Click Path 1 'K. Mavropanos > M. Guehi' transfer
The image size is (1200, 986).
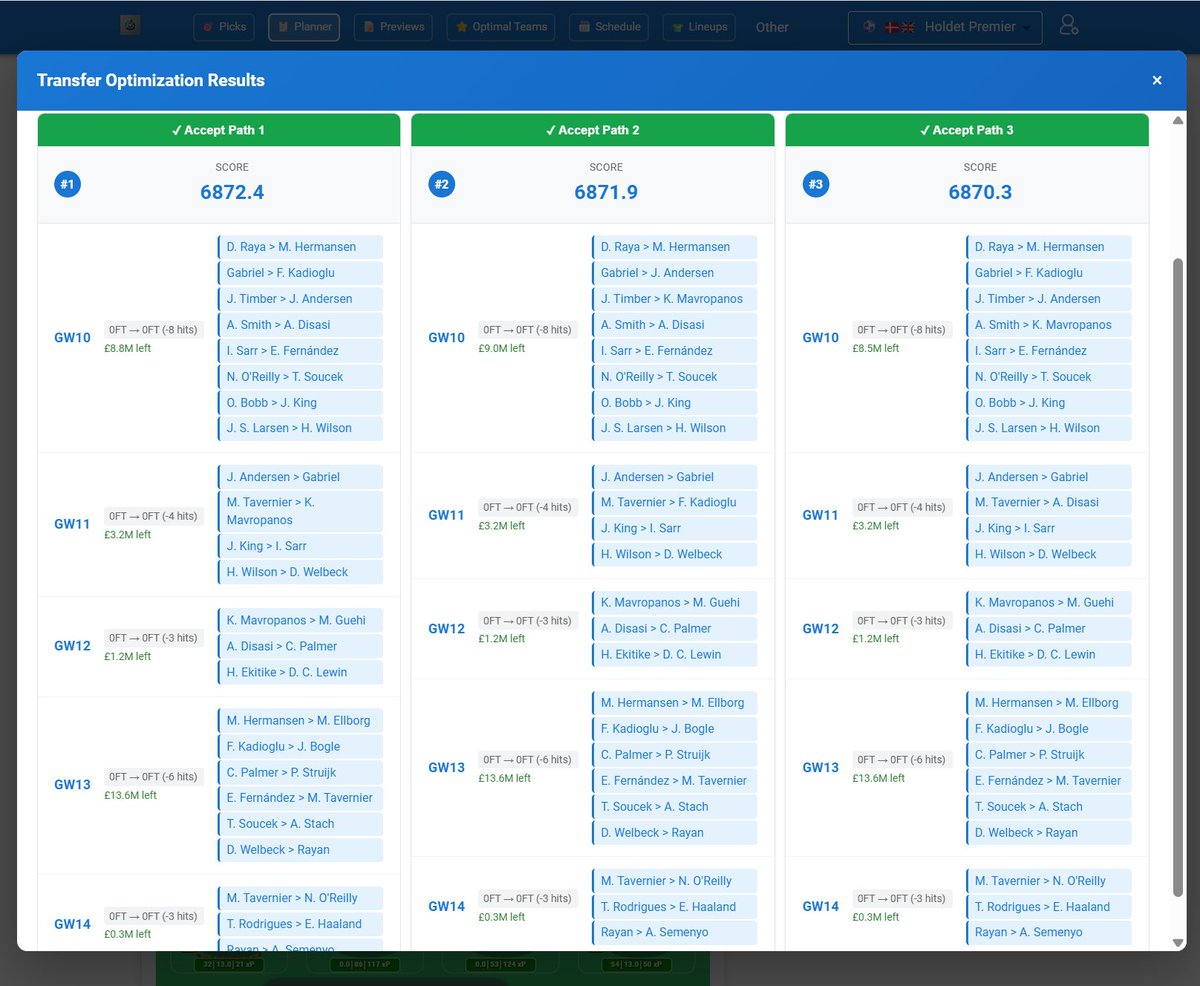(300, 620)
